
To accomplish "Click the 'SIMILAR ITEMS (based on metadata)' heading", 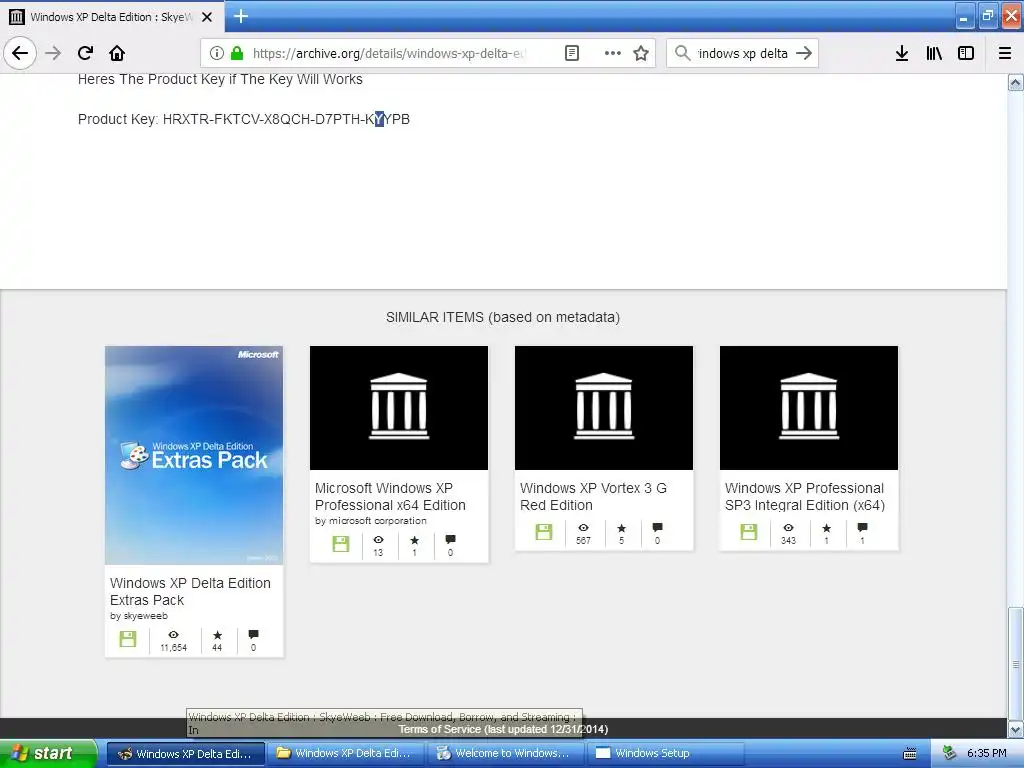I will pyautogui.click(x=503, y=317).
